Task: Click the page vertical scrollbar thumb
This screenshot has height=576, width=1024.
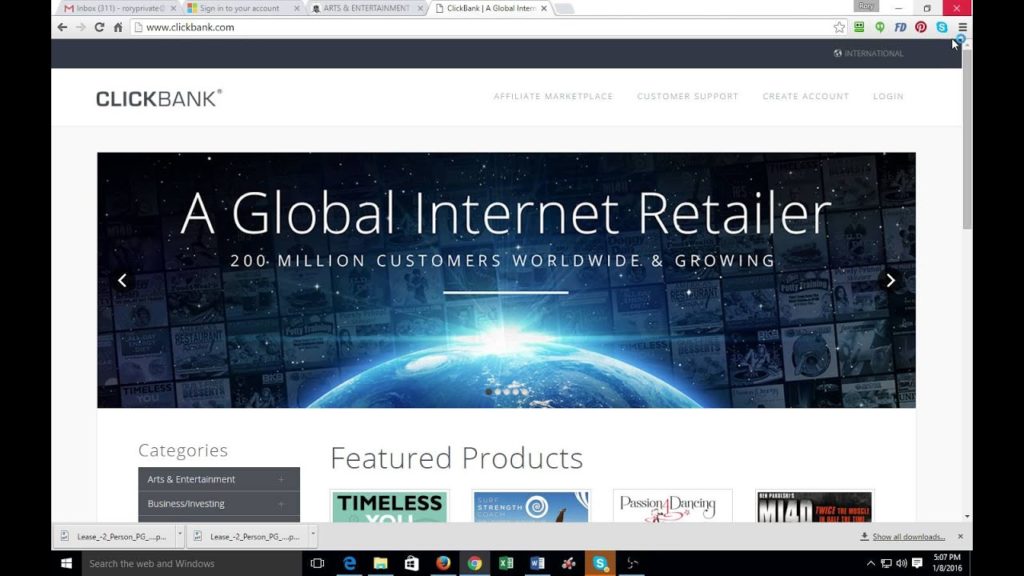Action: [x=967, y=138]
